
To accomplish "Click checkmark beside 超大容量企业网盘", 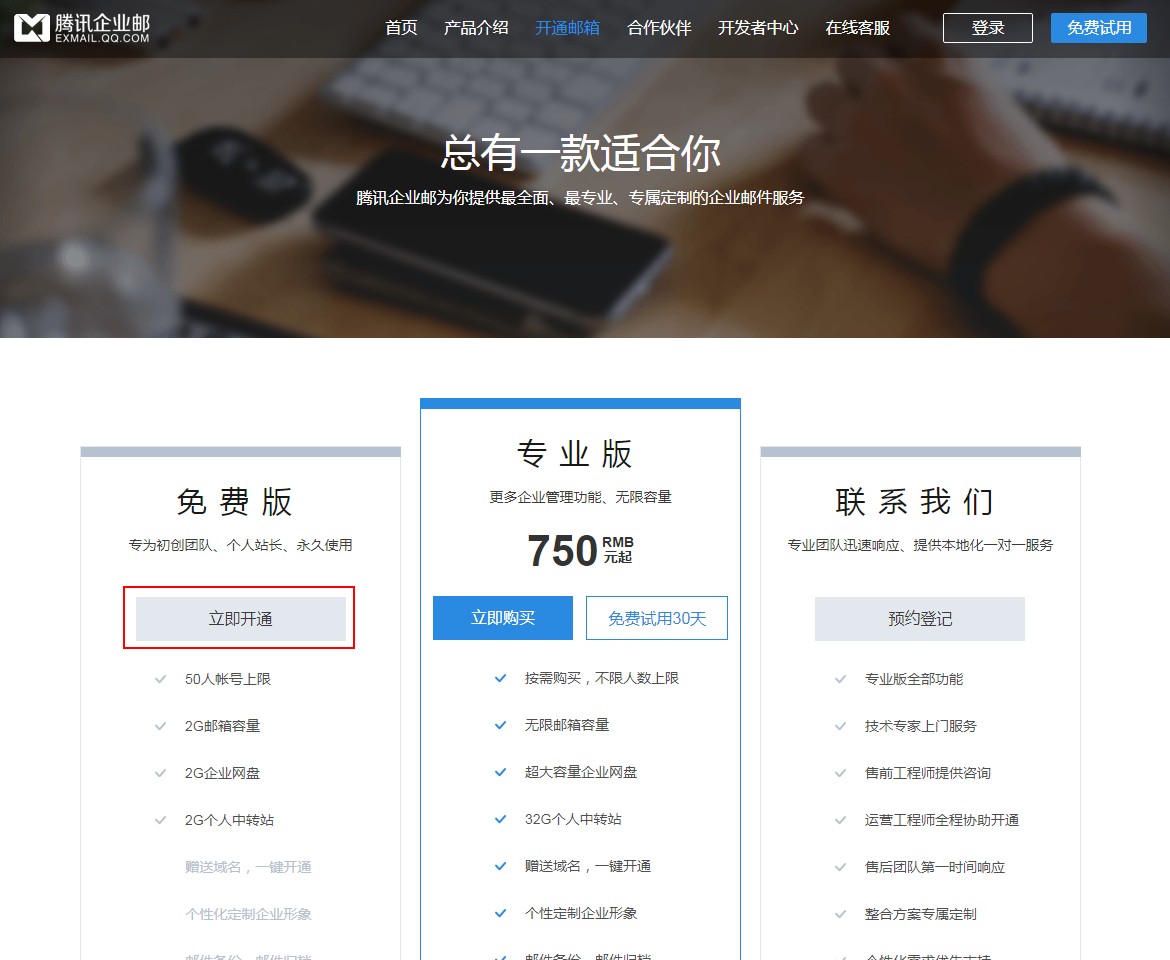I will (x=500, y=772).
